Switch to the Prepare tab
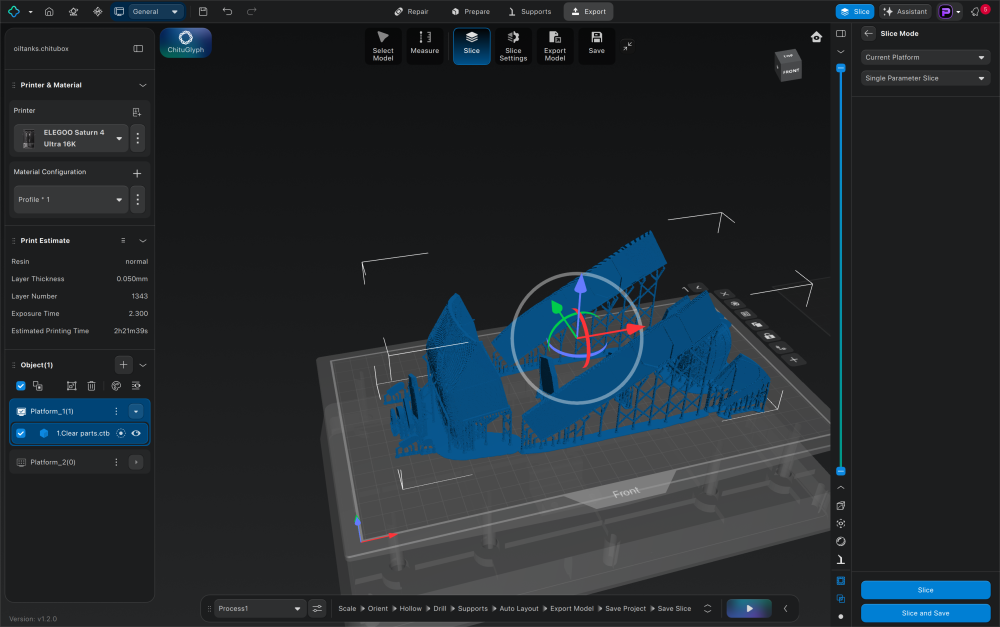This screenshot has height=627, width=1000. (x=471, y=11)
